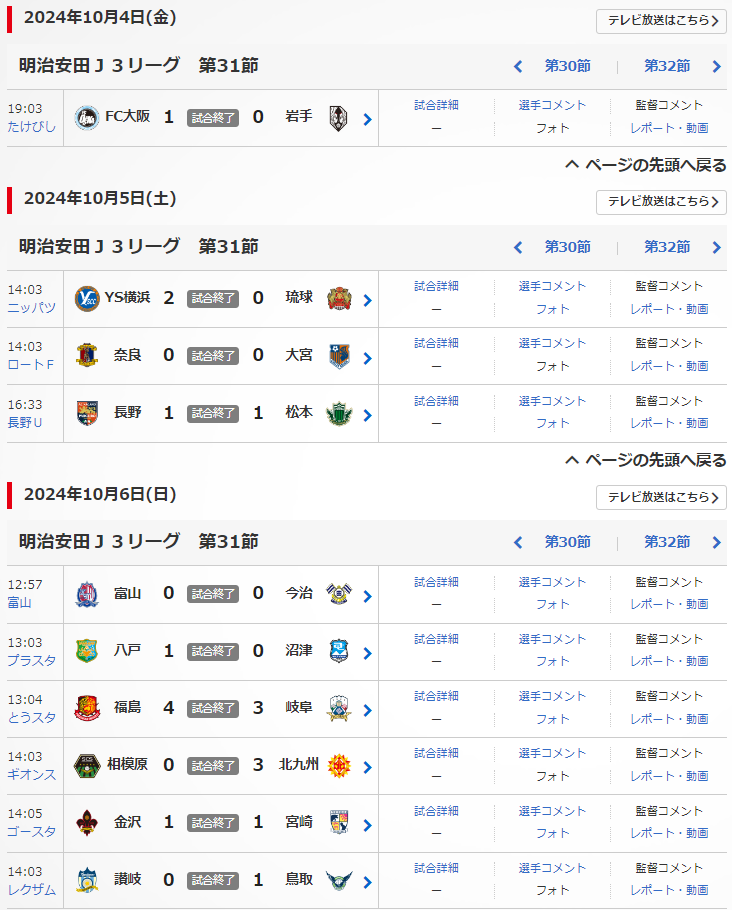Screen dimensions: 732x910
Task: Open match arrow for 奈良 vs 大宮
Action: click(367, 357)
